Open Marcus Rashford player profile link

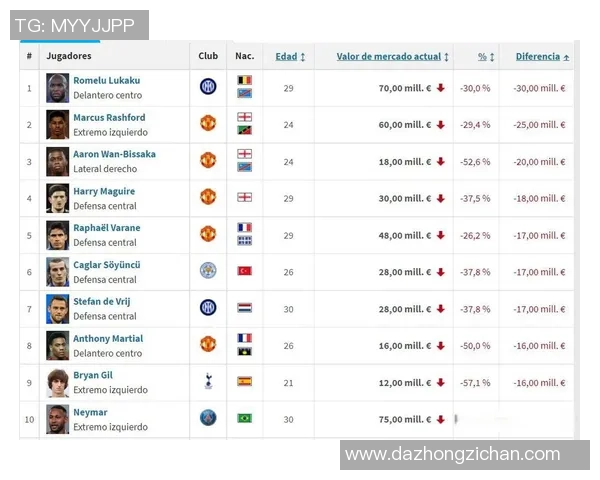109,117
